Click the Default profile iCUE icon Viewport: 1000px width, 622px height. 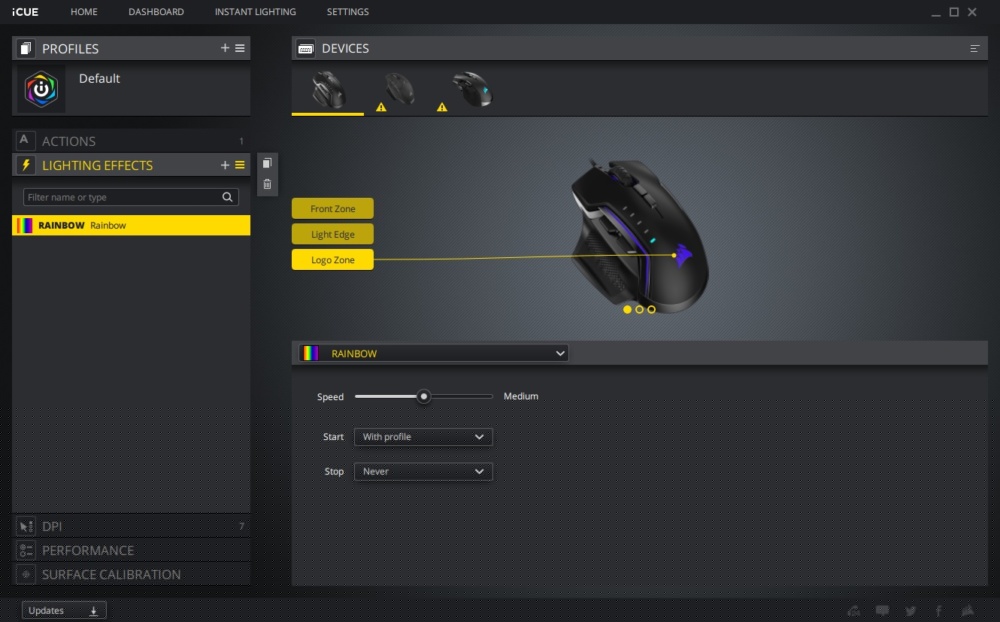(x=41, y=89)
